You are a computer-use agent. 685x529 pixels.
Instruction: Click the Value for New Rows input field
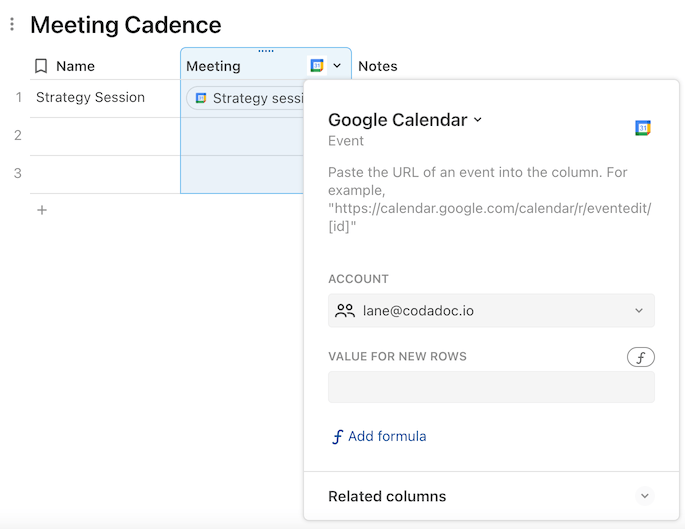[491, 387]
